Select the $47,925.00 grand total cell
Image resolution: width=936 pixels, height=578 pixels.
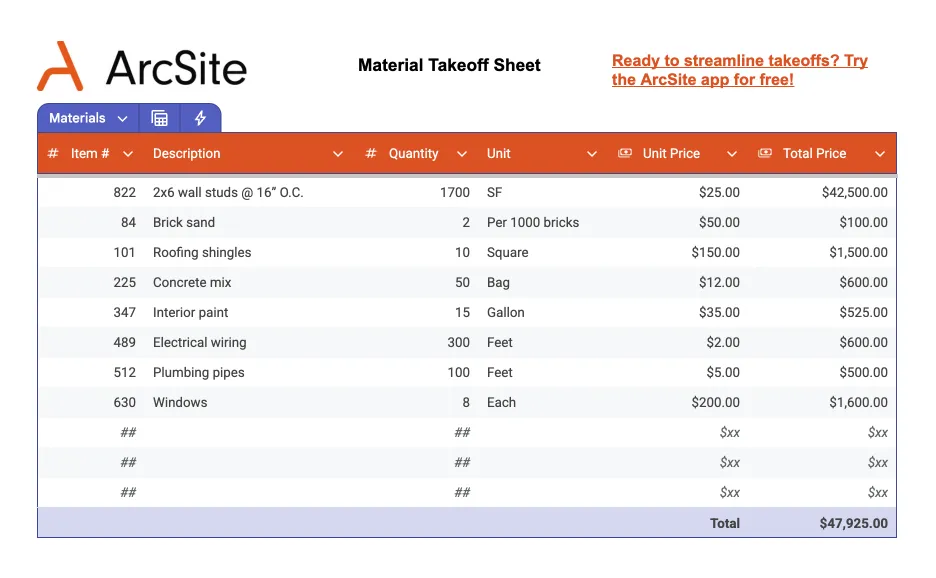(x=853, y=523)
